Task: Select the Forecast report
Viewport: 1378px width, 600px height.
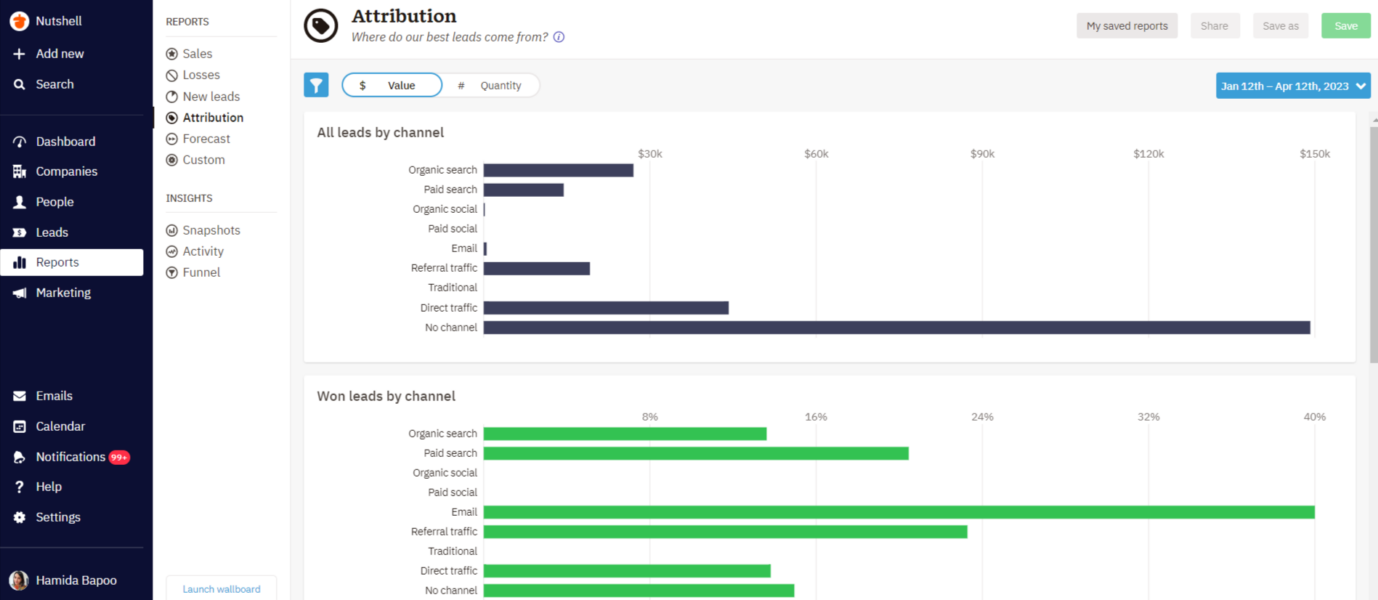Action: [202, 138]
